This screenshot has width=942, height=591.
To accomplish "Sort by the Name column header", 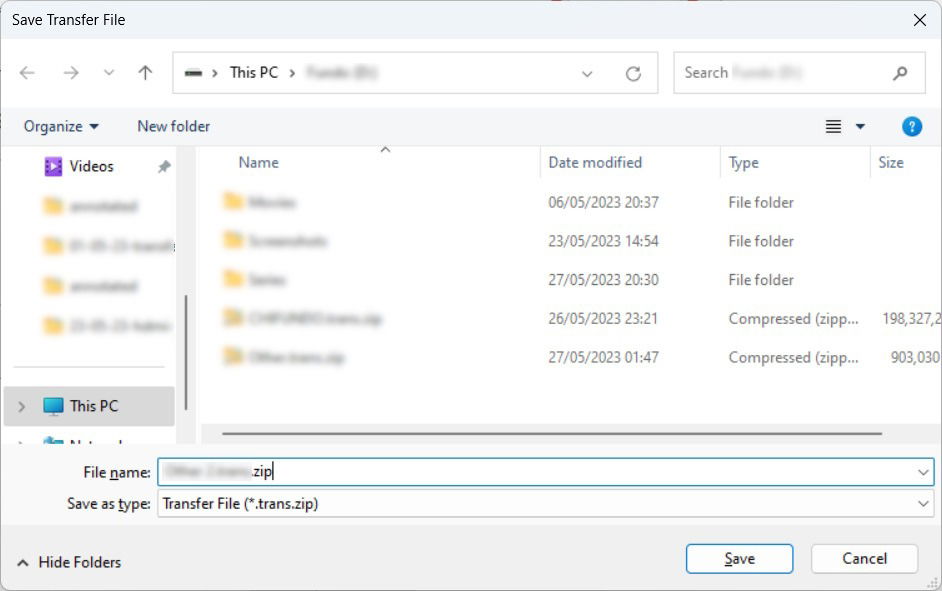I will pyautogui.click(x=258, y=163).
